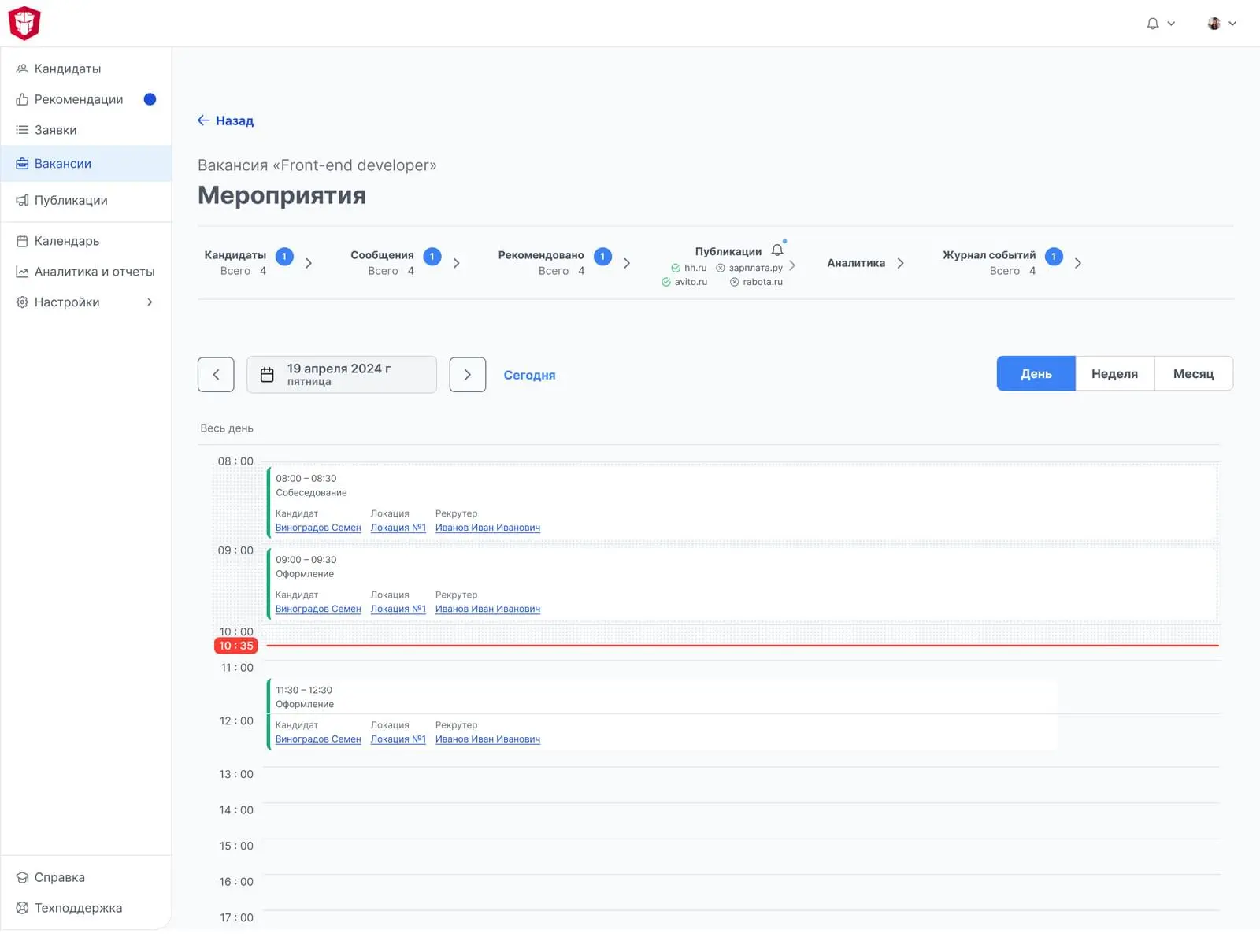
Task: Select Publications in sidebar menu
Action: pos(71,200)
